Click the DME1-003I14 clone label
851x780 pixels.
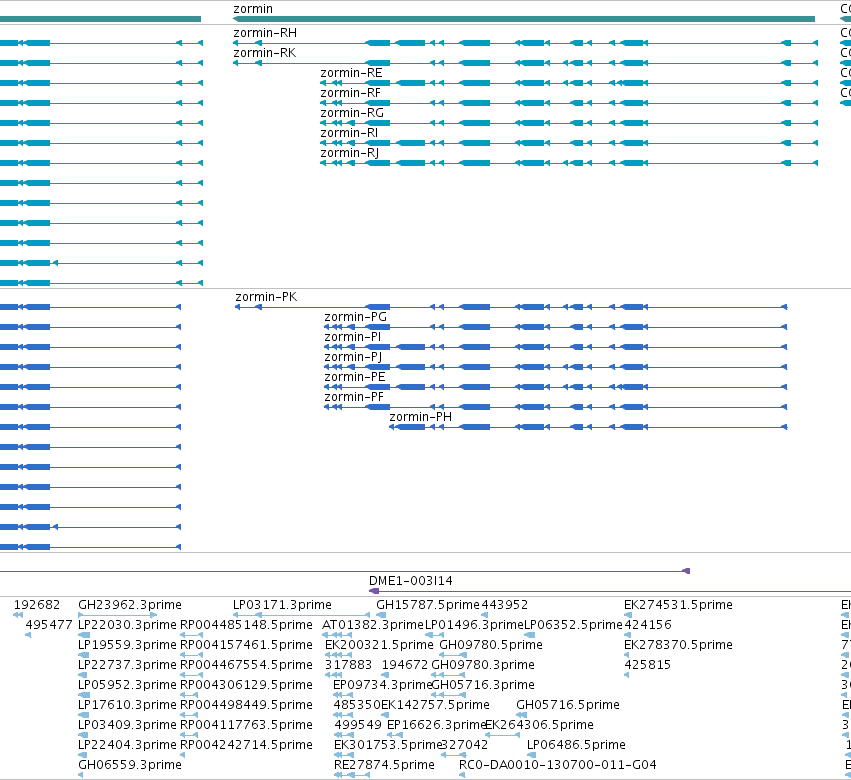[411, 581]
